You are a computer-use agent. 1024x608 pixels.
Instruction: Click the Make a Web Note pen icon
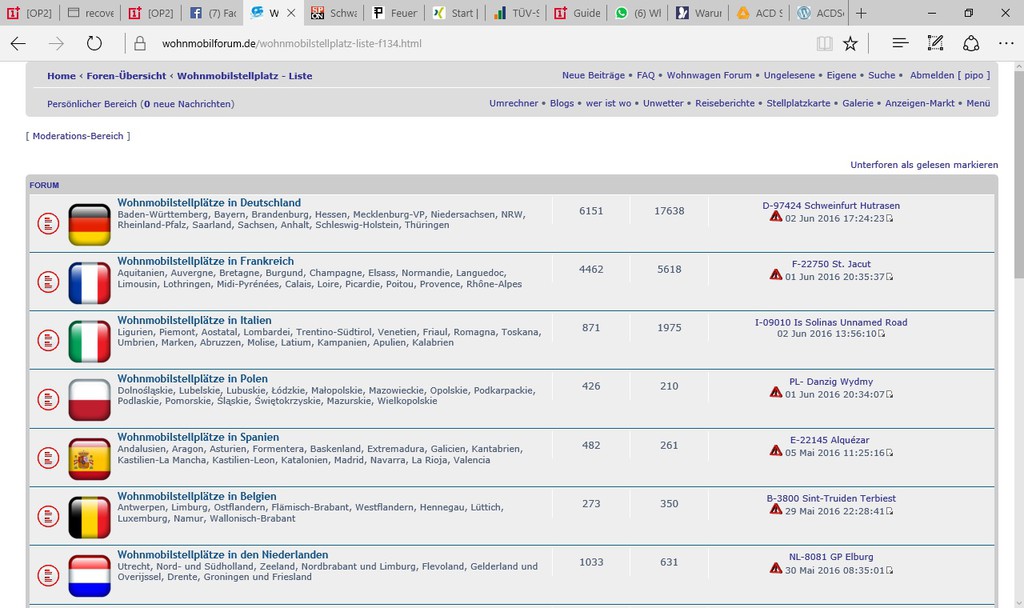[935, 43]
